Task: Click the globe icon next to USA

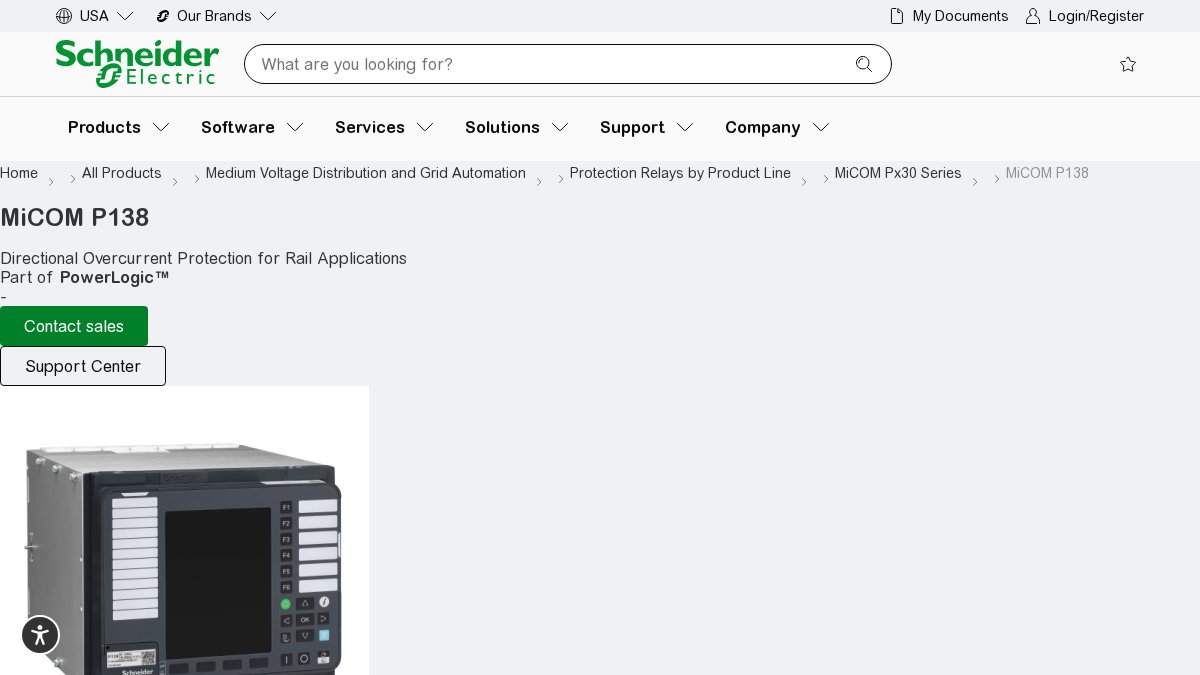Action: click(x=64, y=16)
